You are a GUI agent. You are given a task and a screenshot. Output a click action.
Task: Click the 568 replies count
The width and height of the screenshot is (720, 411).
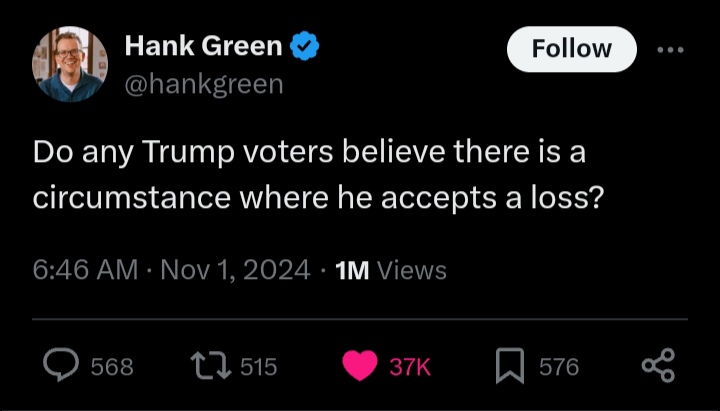[x=112, y=367]
